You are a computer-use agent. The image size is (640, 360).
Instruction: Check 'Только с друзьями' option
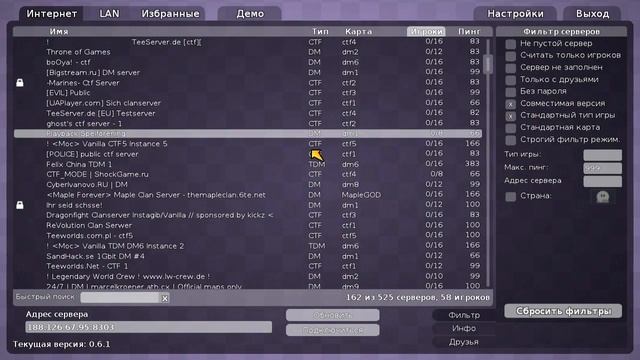pos(510,80)
